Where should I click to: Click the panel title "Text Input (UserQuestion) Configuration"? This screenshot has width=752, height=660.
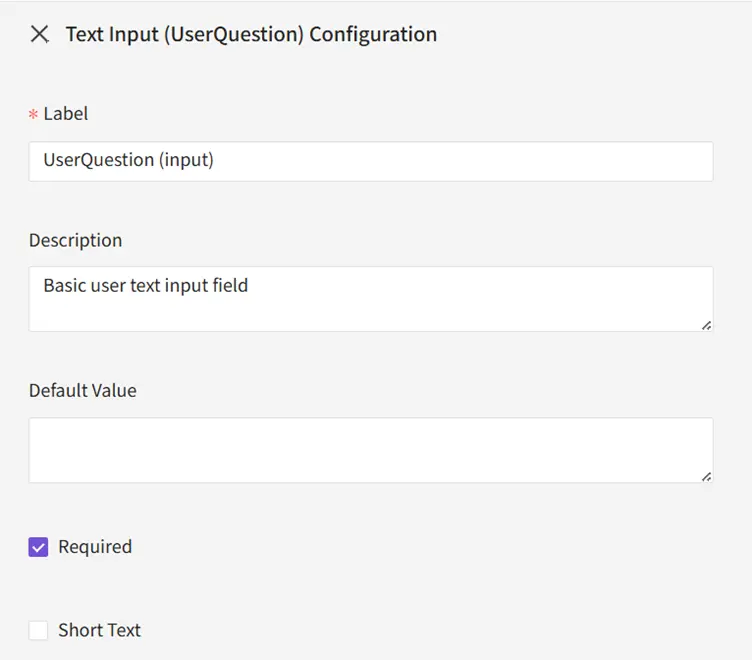coord(251,34)
